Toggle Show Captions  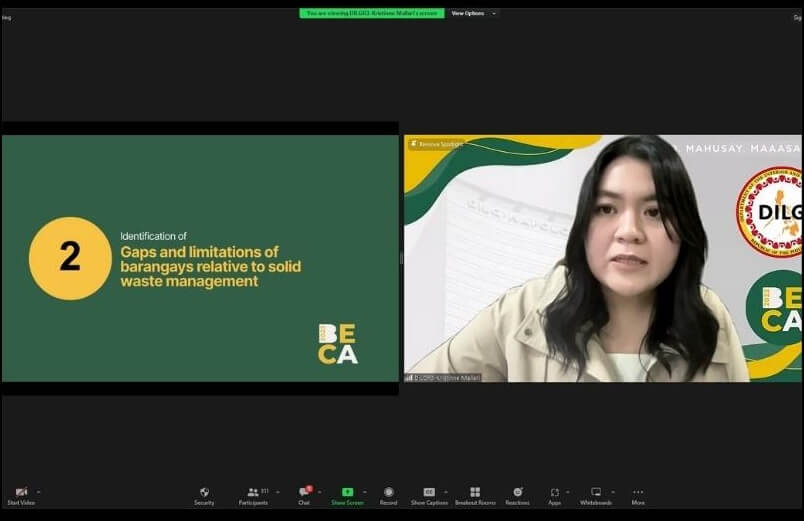[x=429, y=493]
